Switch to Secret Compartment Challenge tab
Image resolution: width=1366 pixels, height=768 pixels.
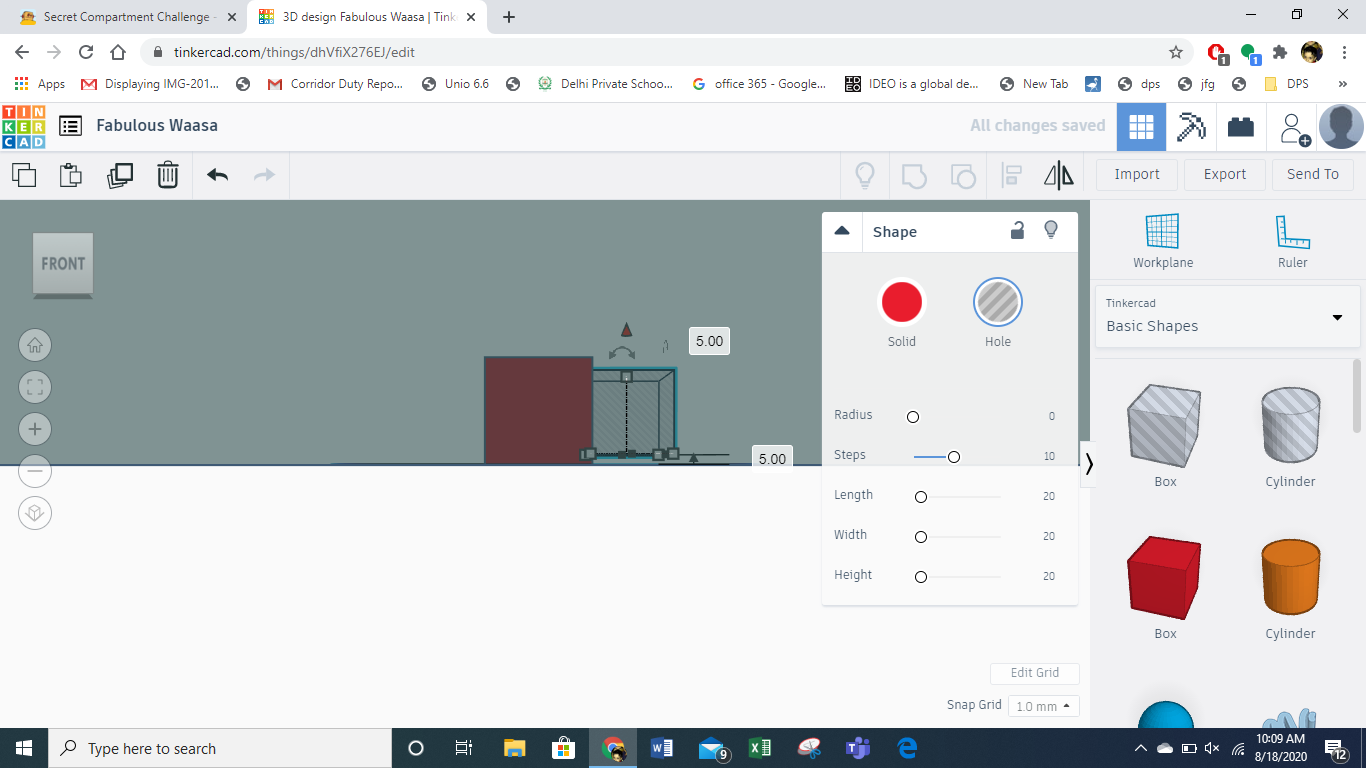[127, 17]
